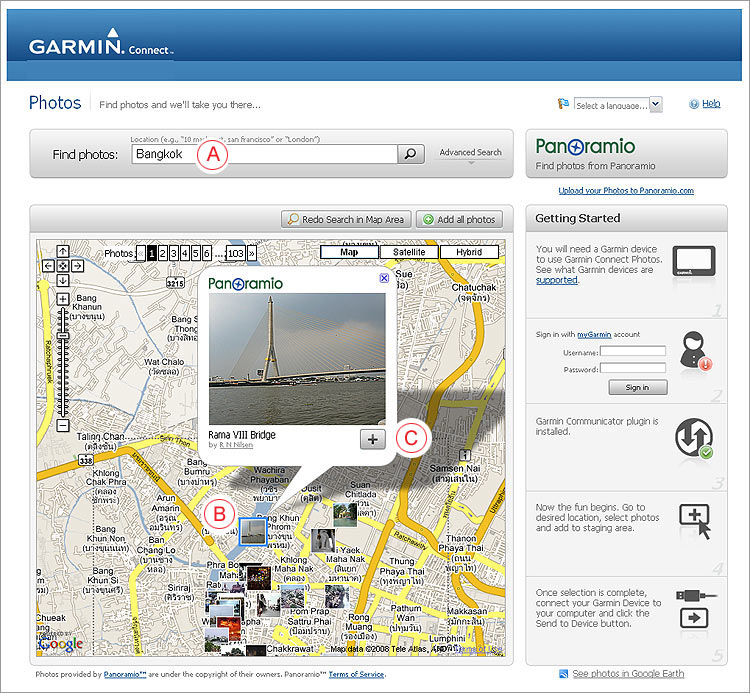The height and width of the screenshot is (693, 750).
Task: Expand Advanced Search options
Action: [x=470, y=154]
